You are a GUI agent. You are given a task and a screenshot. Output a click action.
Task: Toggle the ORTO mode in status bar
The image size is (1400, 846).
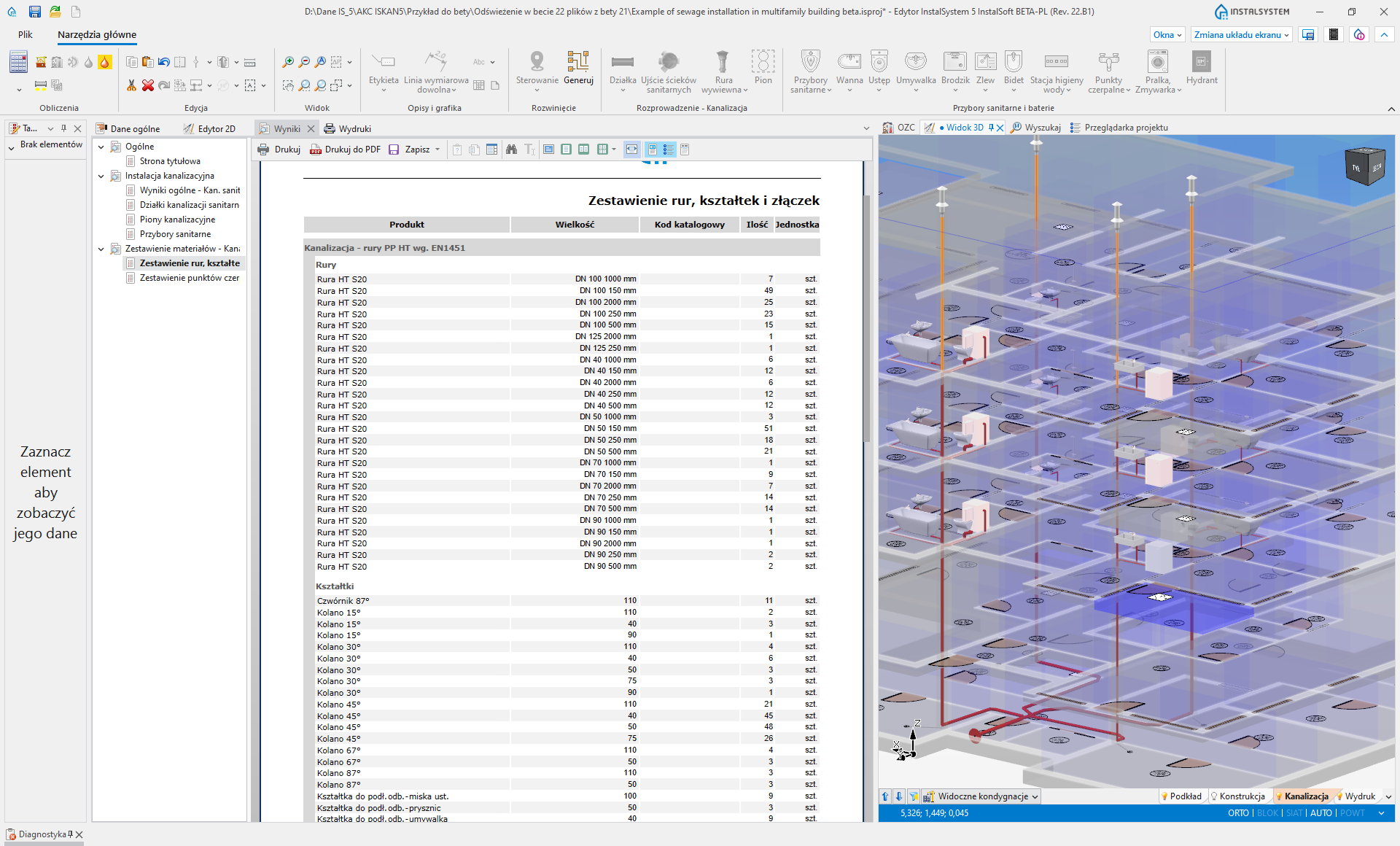1237,813
